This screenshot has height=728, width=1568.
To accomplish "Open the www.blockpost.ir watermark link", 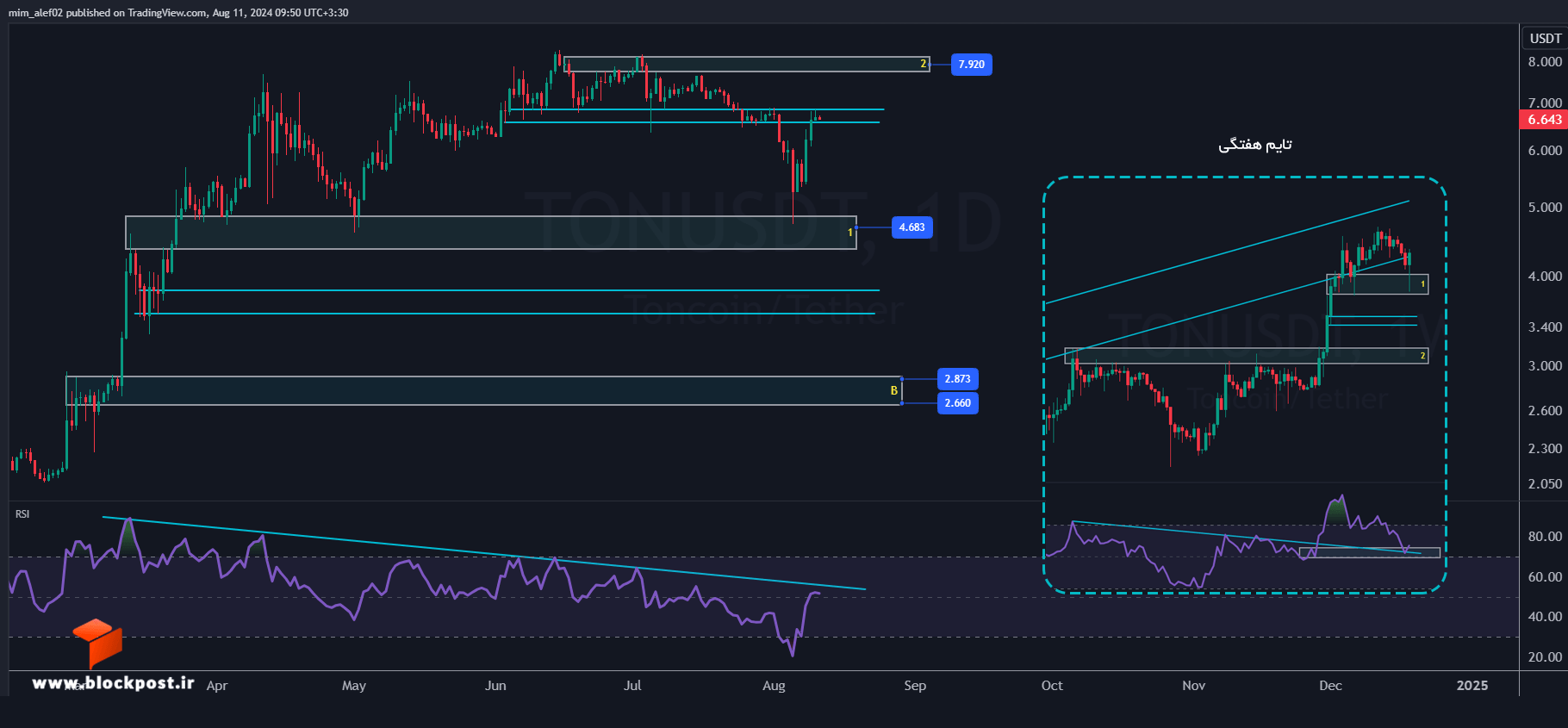I will point(113,683).
